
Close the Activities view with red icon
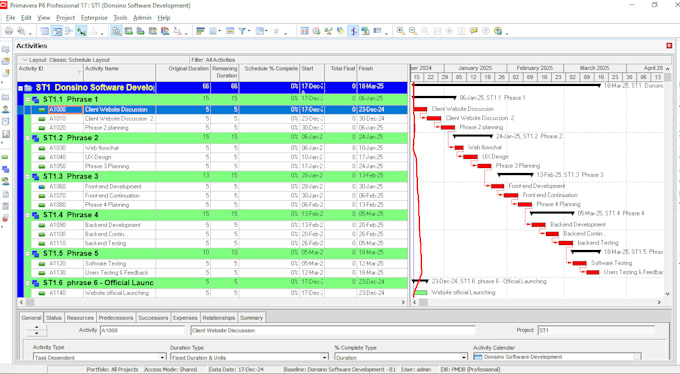669,46
